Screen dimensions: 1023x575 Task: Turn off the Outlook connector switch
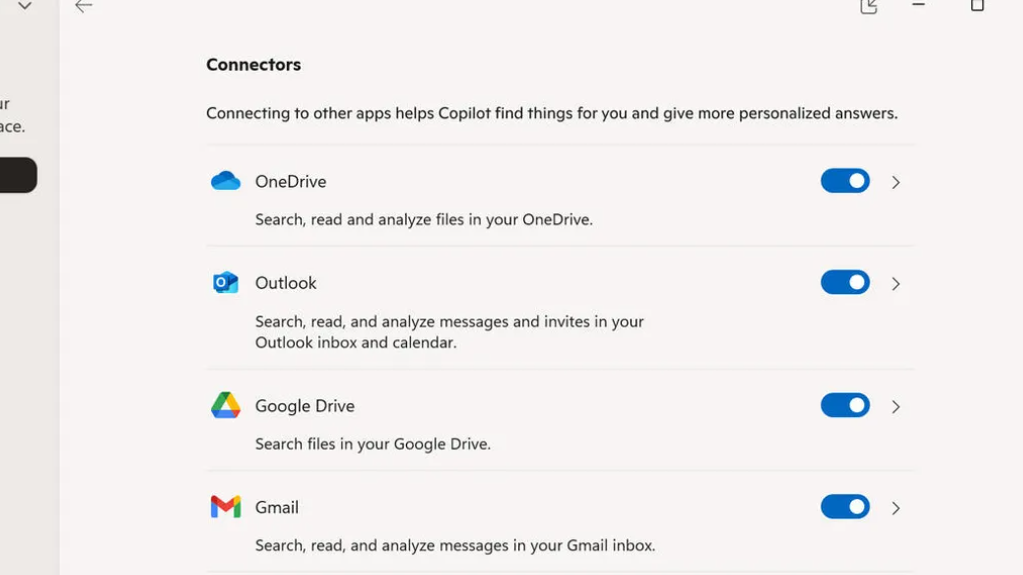pos(845,283)
